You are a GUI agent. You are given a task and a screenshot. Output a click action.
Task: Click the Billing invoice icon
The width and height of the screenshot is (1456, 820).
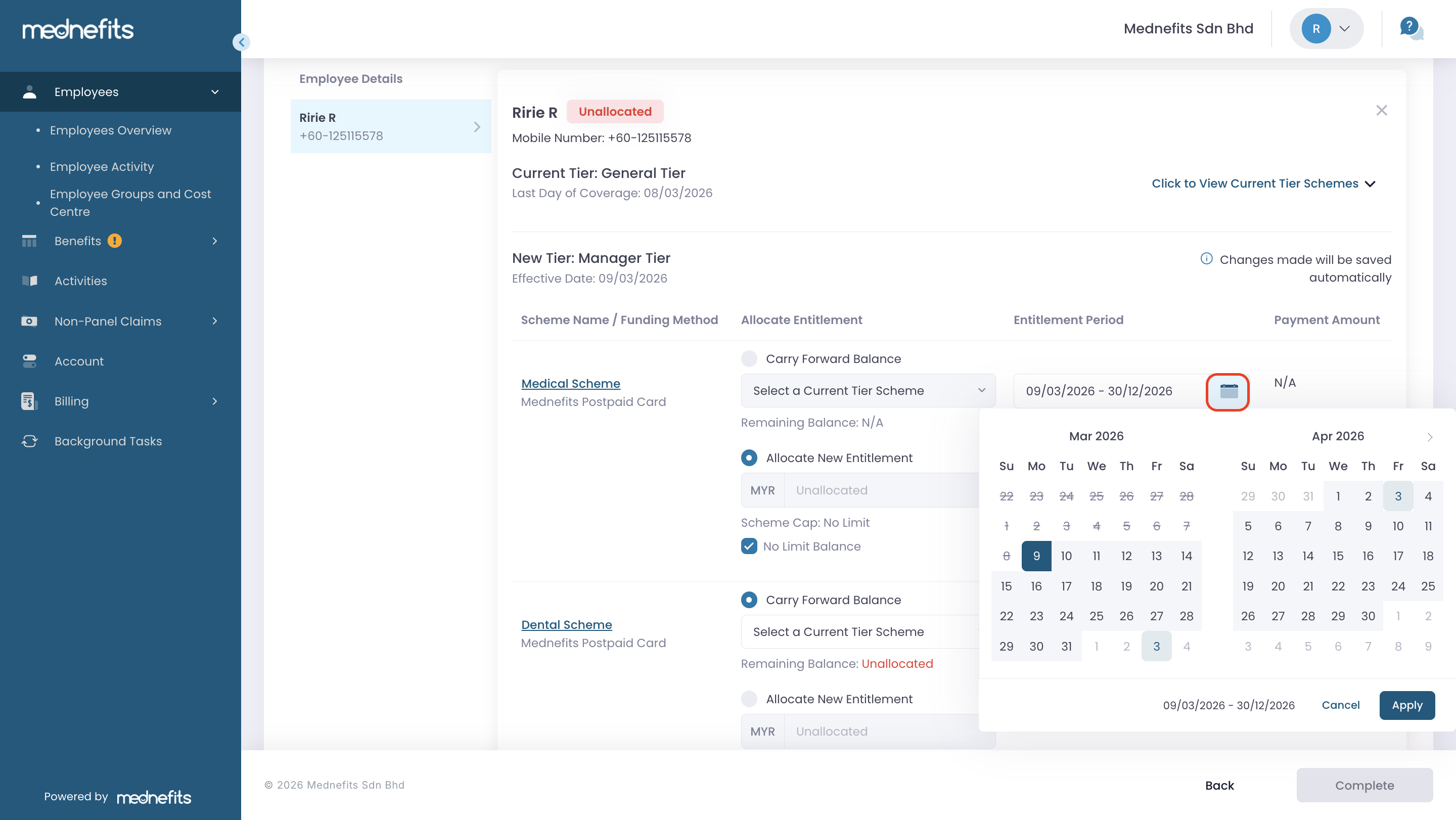pos(29,401)
